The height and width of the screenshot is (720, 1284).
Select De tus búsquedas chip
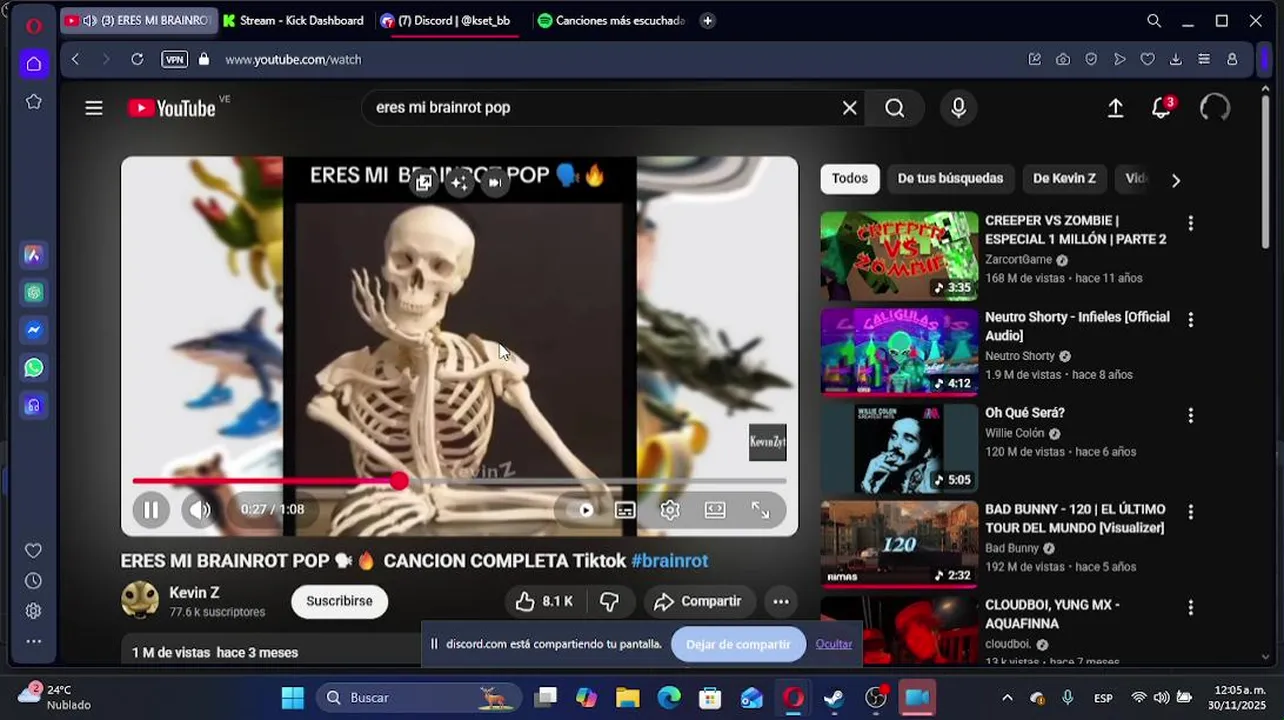tap(950, 178)
